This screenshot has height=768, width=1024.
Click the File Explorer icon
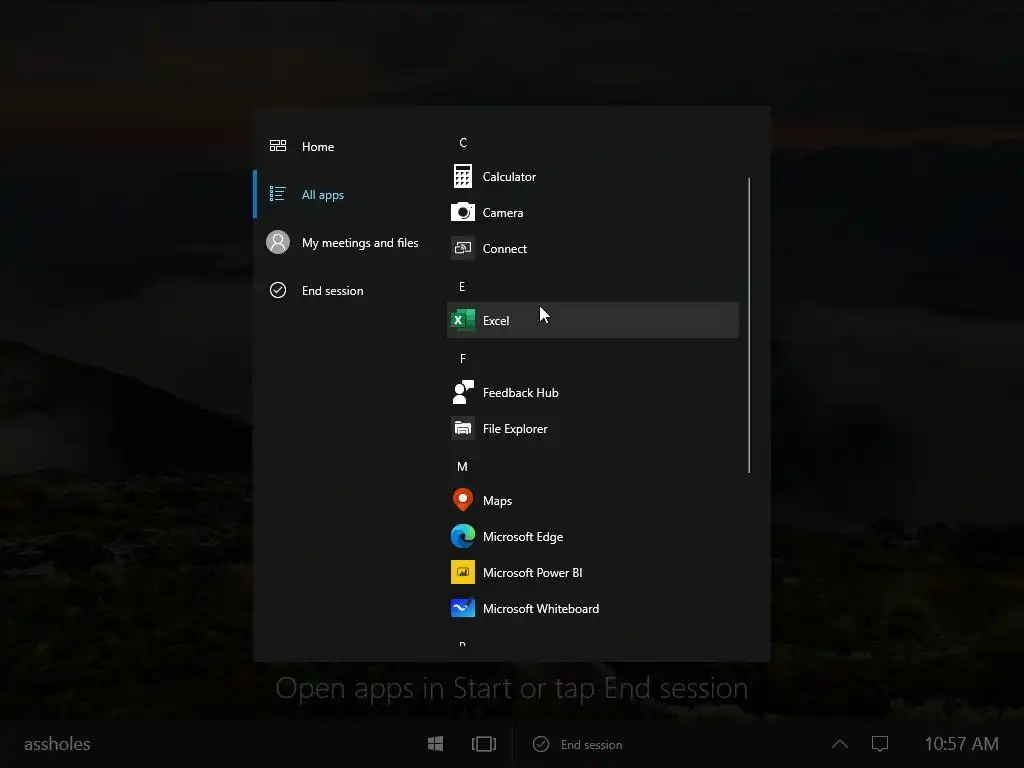pyautogui.click(x=462, y=428)
